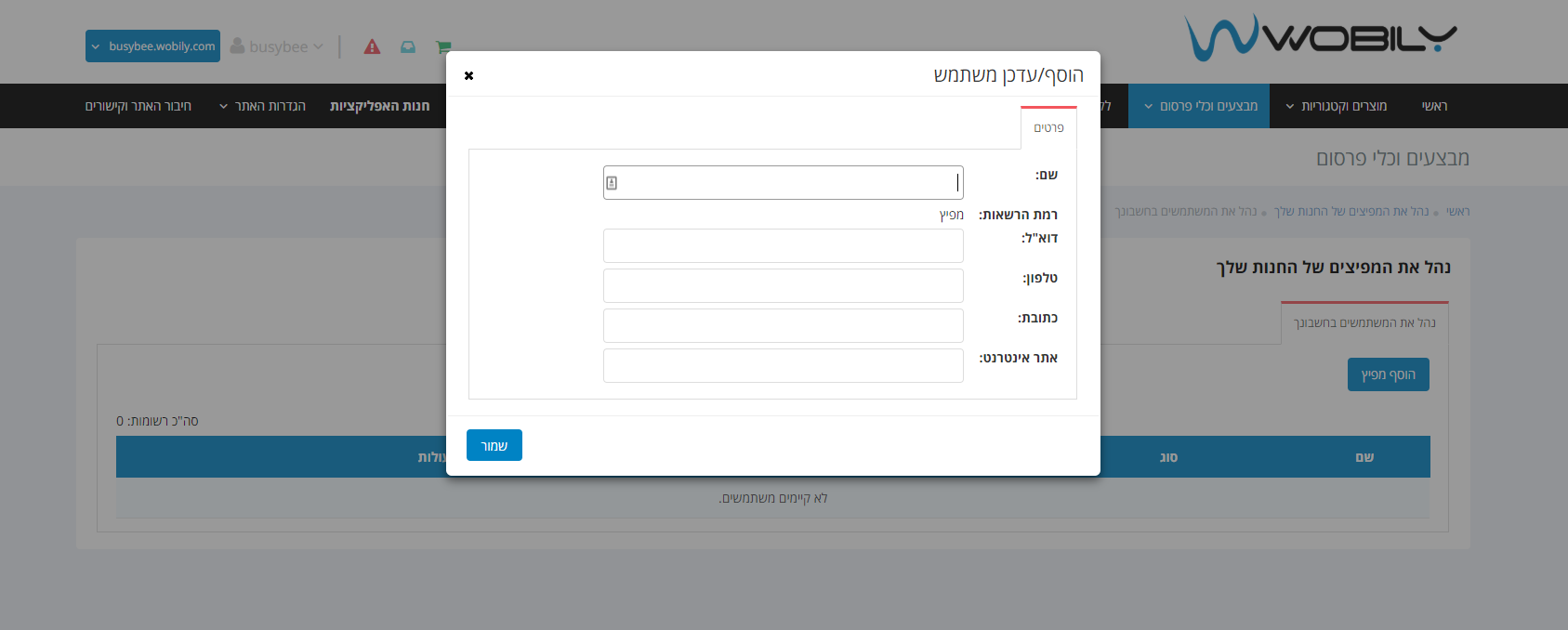Screen dimensions: 1568x630
Task: Click the שם table column header
Action: (x=1364, y=457)
